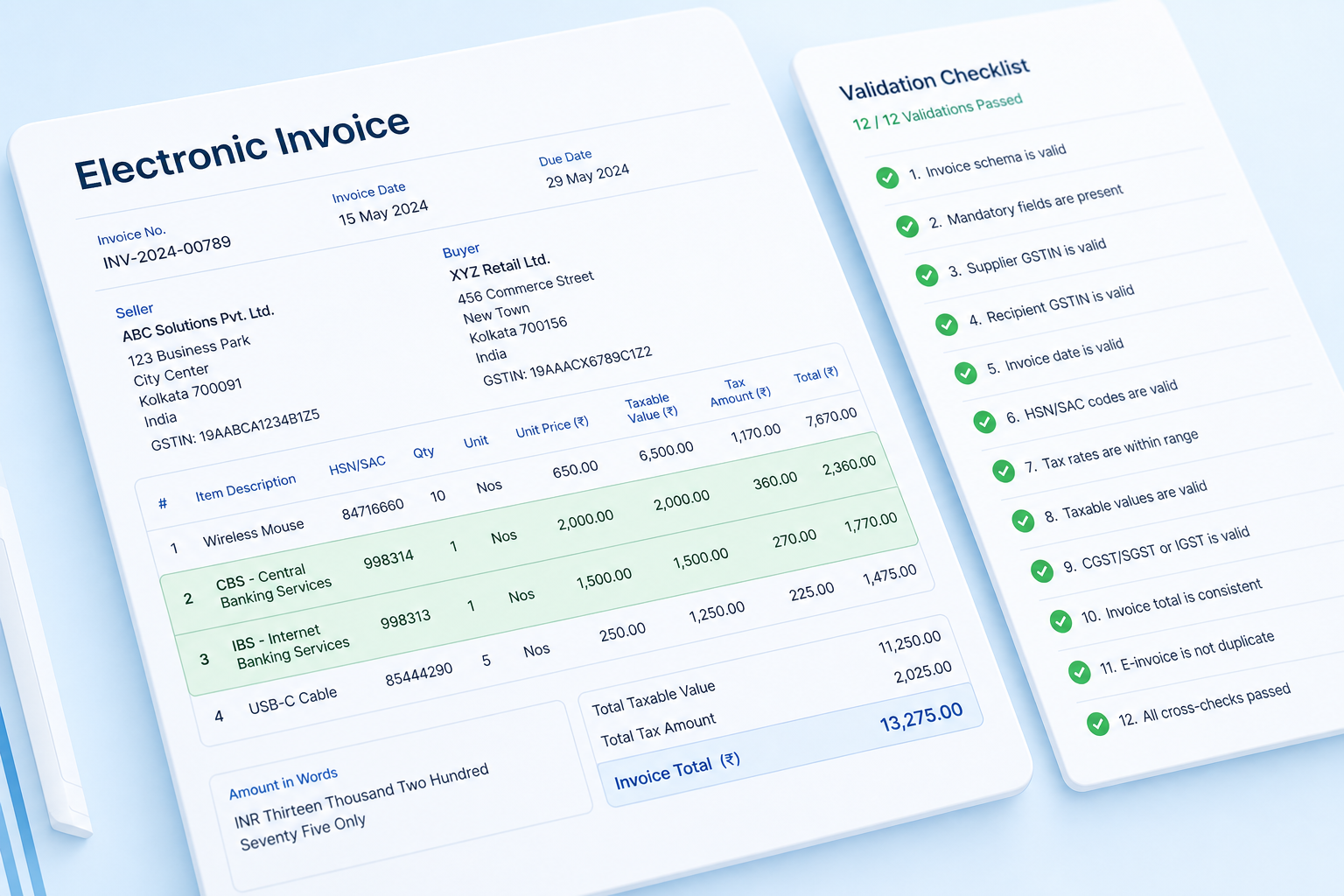Click the HSN/SAC column header
Screen dimensions: 1344x896
click(357, 465)
